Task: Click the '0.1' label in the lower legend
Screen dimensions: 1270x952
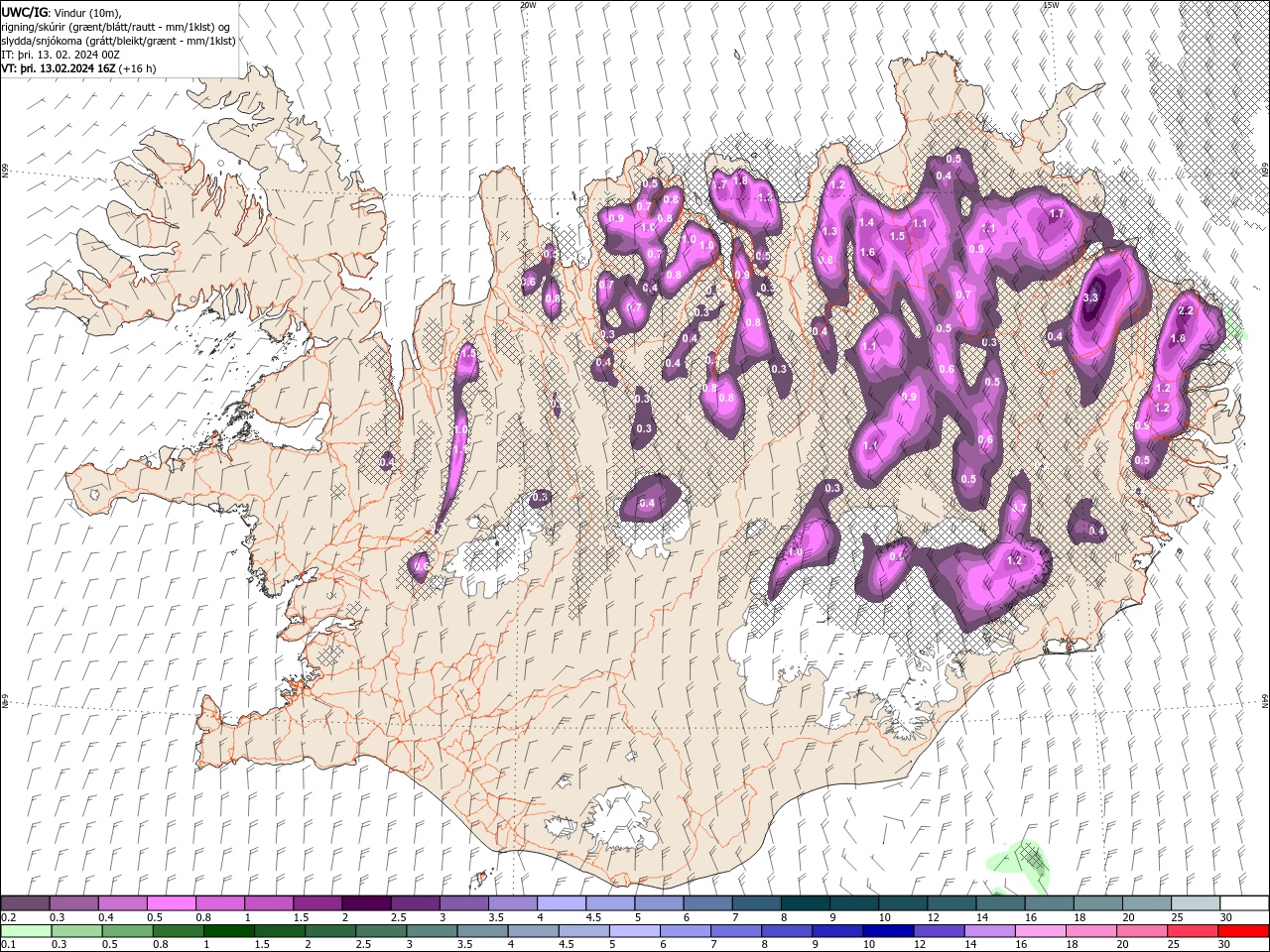Action: [x=8, y=945]
